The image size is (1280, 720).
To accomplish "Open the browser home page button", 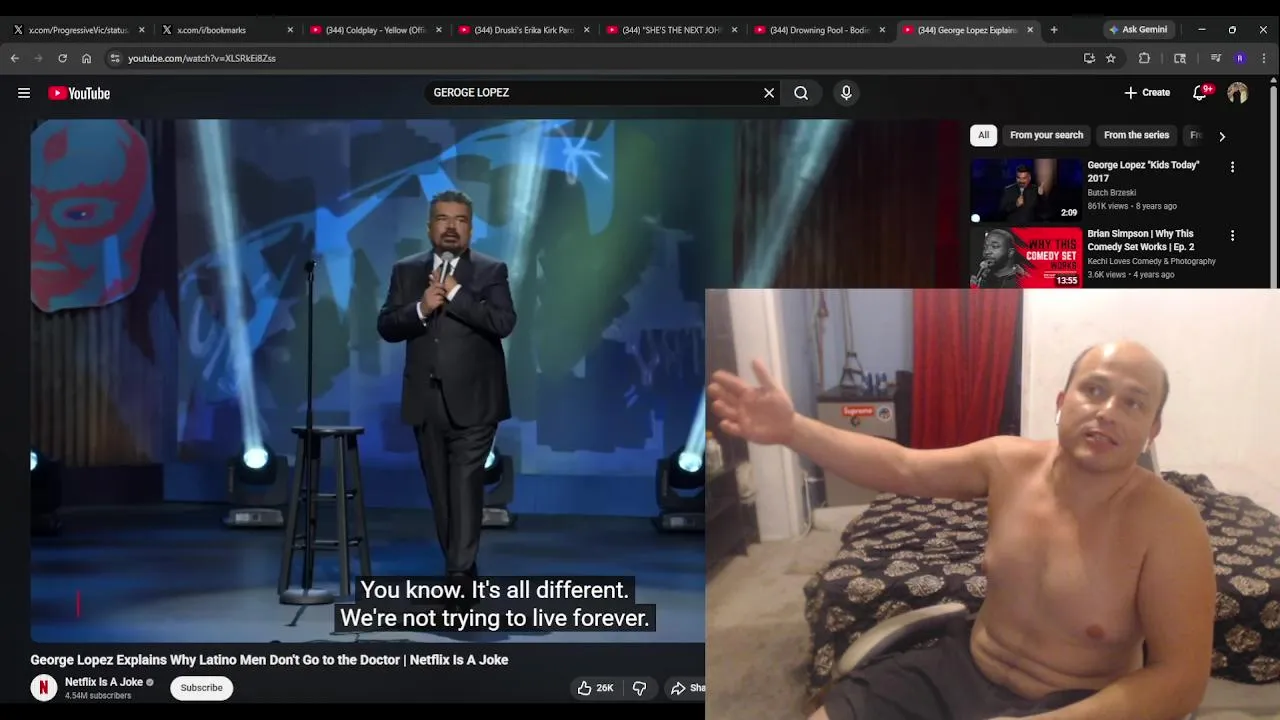I will (86, 58).
